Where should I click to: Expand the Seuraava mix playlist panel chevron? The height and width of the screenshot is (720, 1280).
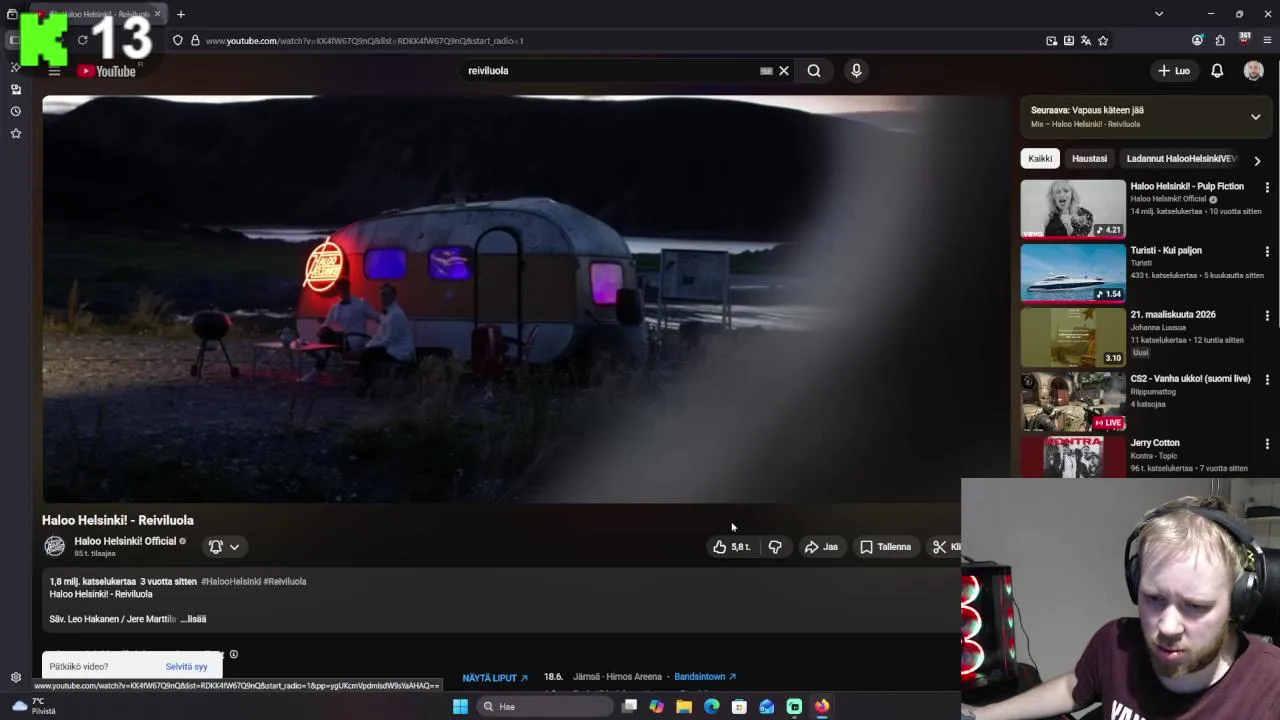pyautogui.click(x=1256, y=117)
